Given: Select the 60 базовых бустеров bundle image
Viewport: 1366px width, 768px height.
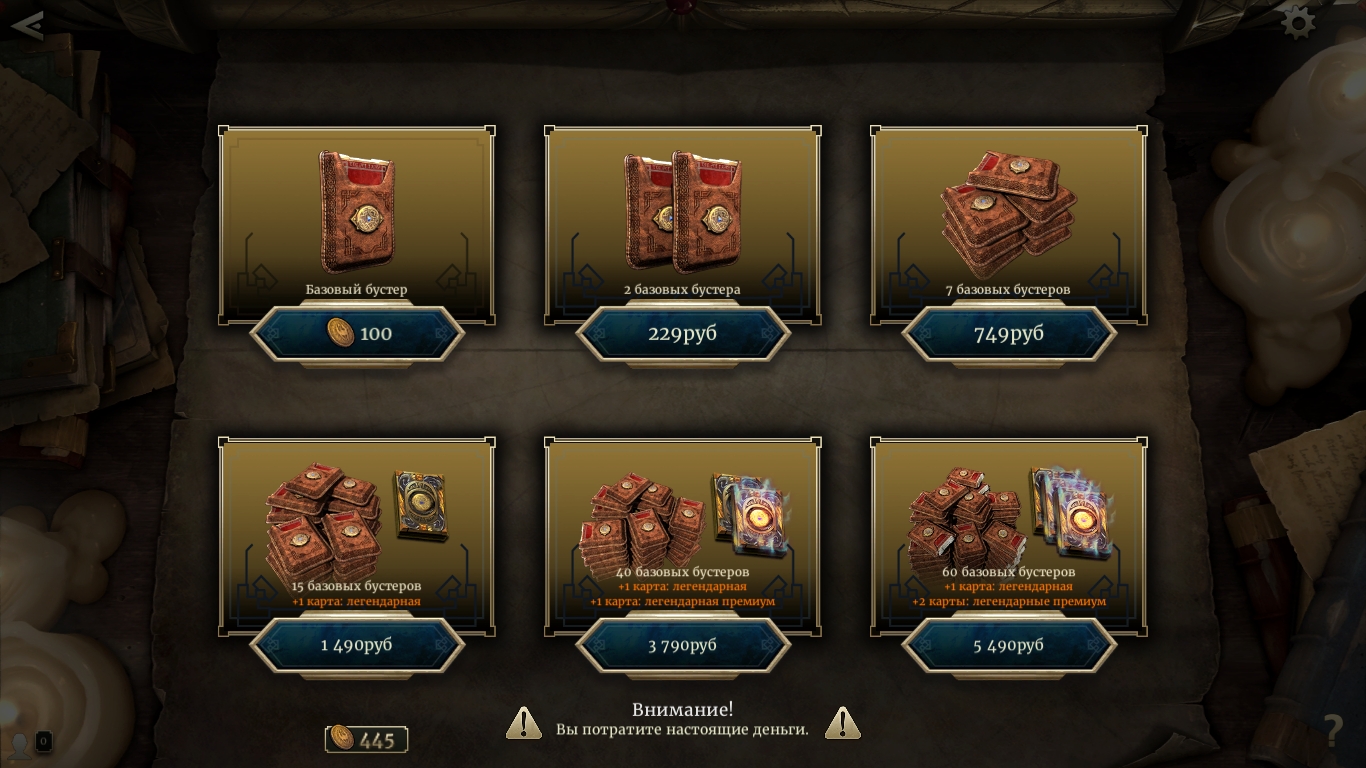Looking at the screenshot, I should click(x=1009, y=518).
